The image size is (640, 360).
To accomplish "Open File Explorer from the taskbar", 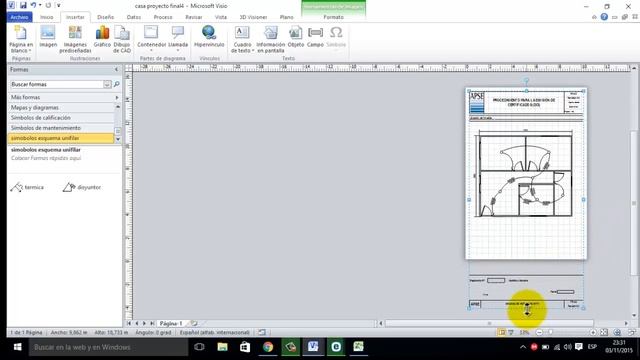I will [x=222, y=347].
